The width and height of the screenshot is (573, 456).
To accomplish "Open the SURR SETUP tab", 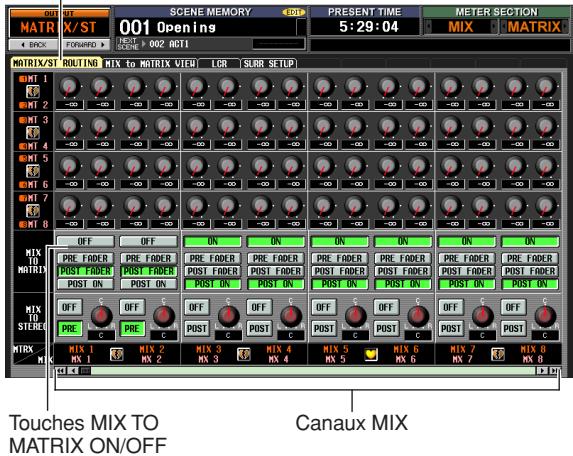I will pos(269,64).
